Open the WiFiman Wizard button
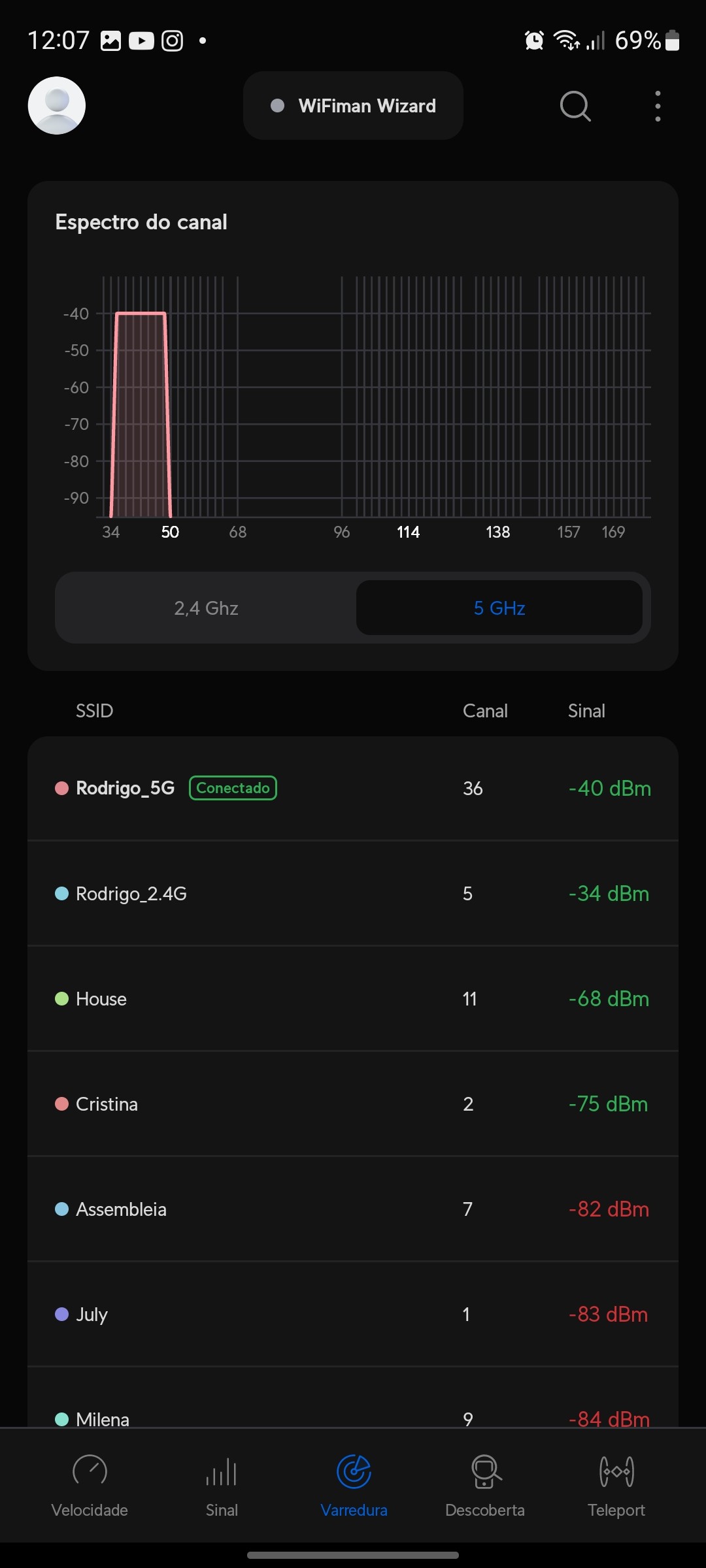706x1568 pixels. click(x=353, y=106)
